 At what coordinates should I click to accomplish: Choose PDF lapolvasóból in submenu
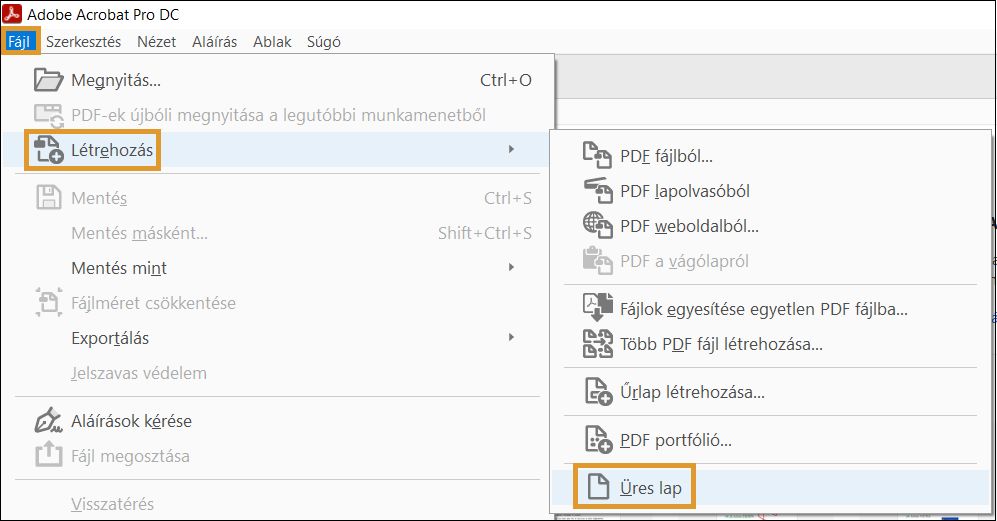(771, 191)
